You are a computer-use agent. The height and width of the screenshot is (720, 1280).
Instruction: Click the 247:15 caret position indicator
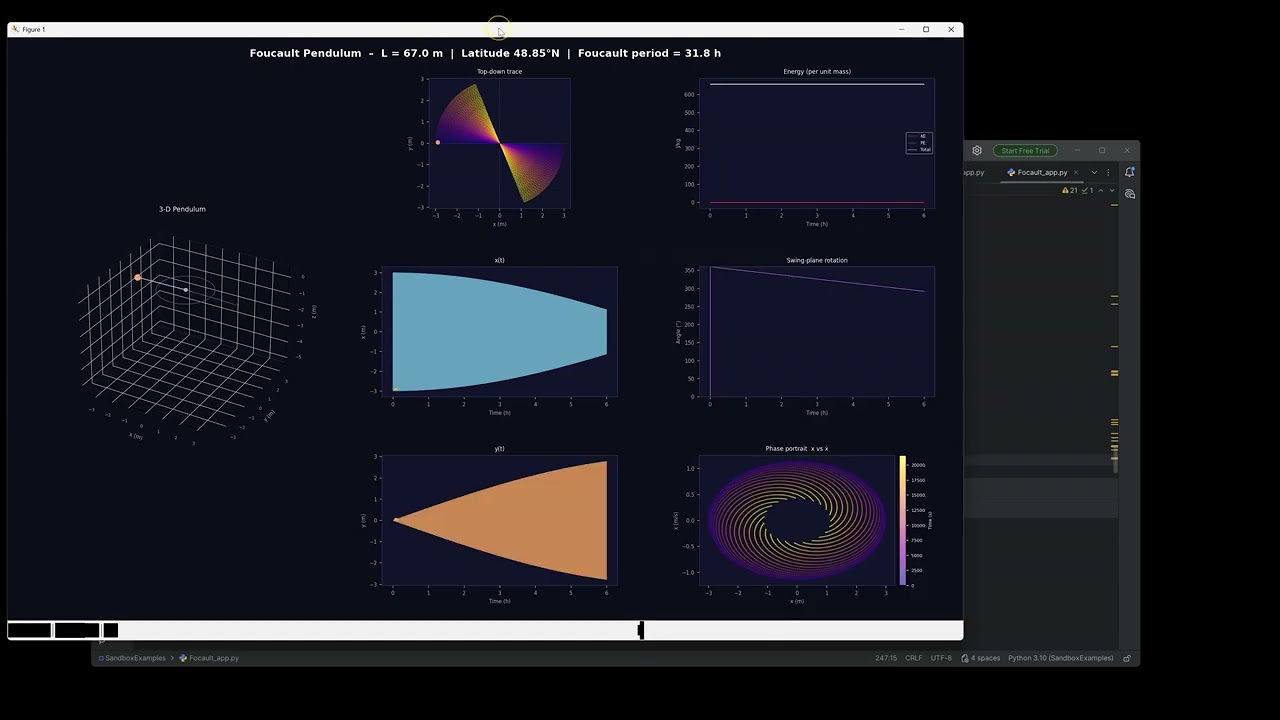coord(886,658)
